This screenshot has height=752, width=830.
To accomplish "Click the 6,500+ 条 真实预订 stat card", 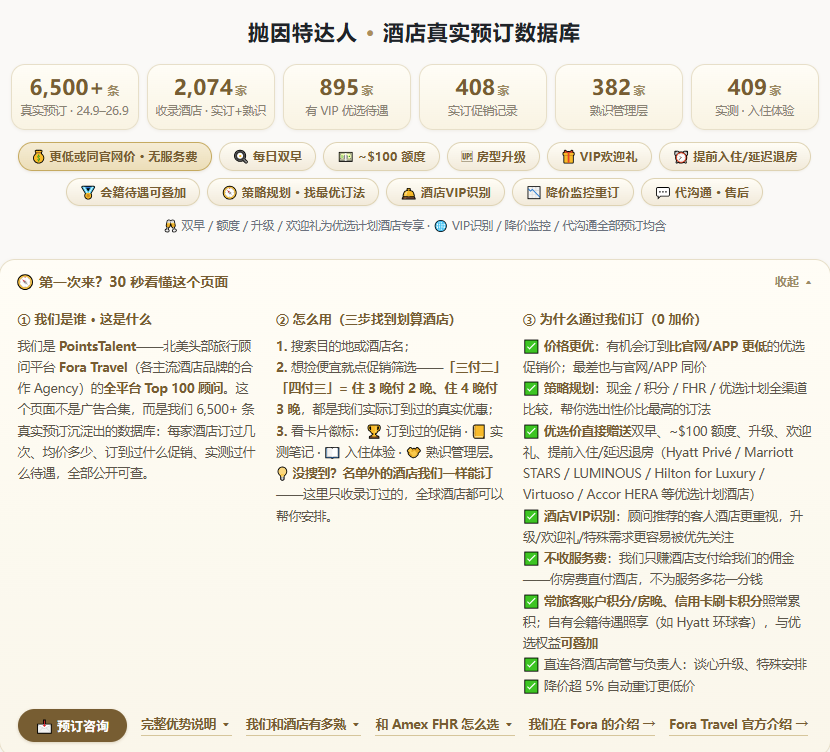I will (x=75, y=97).
